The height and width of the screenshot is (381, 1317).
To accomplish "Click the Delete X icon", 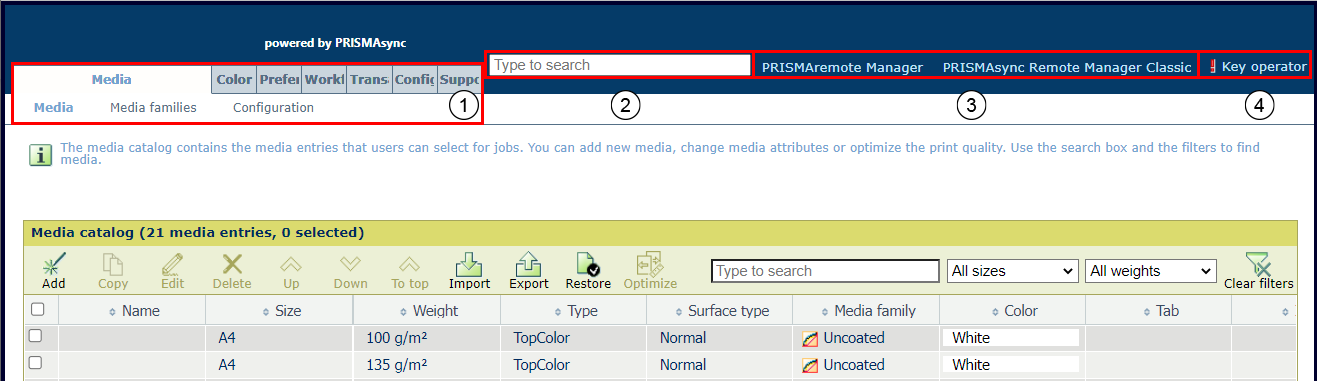I will coord(232,264).
